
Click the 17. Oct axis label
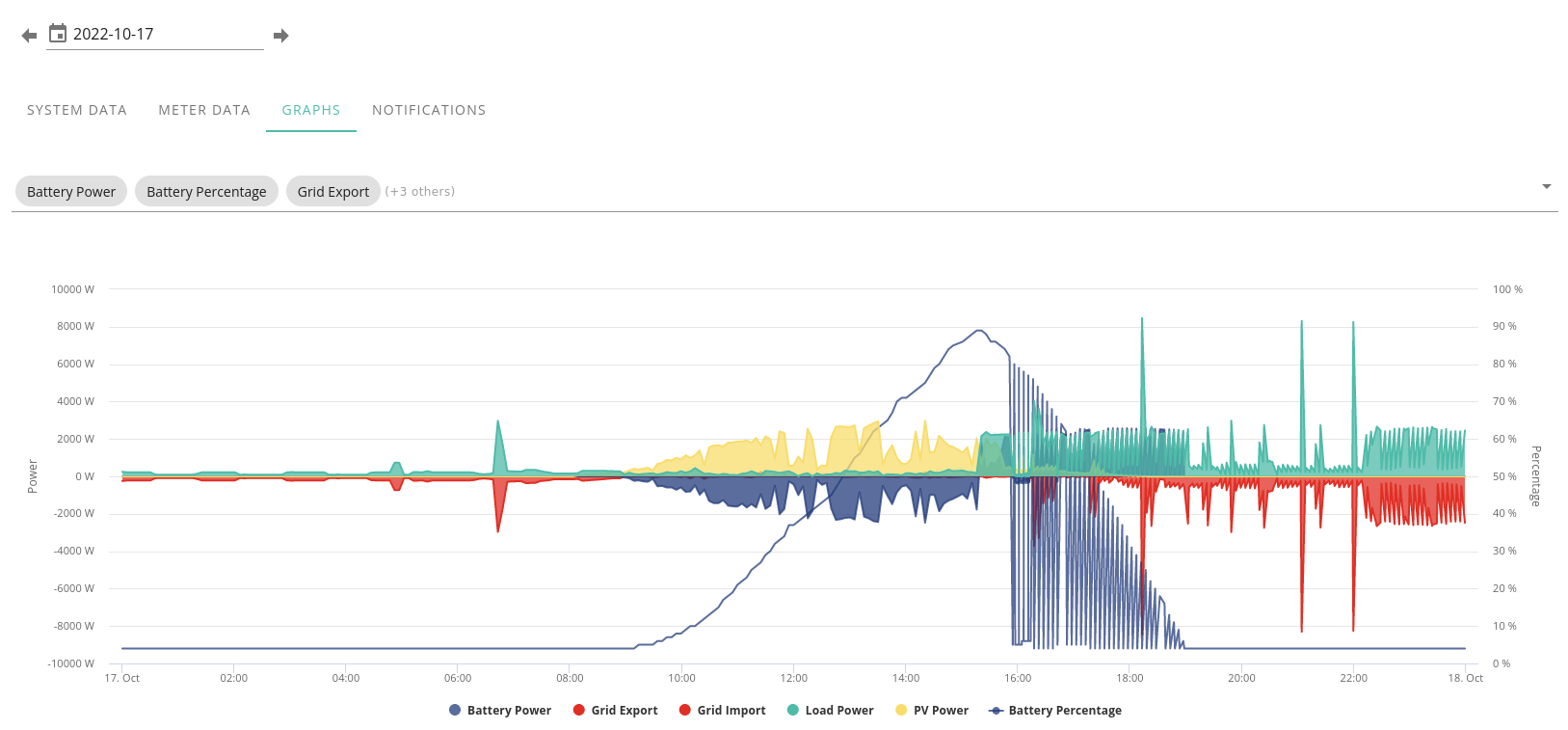click(x=122, y=678)
